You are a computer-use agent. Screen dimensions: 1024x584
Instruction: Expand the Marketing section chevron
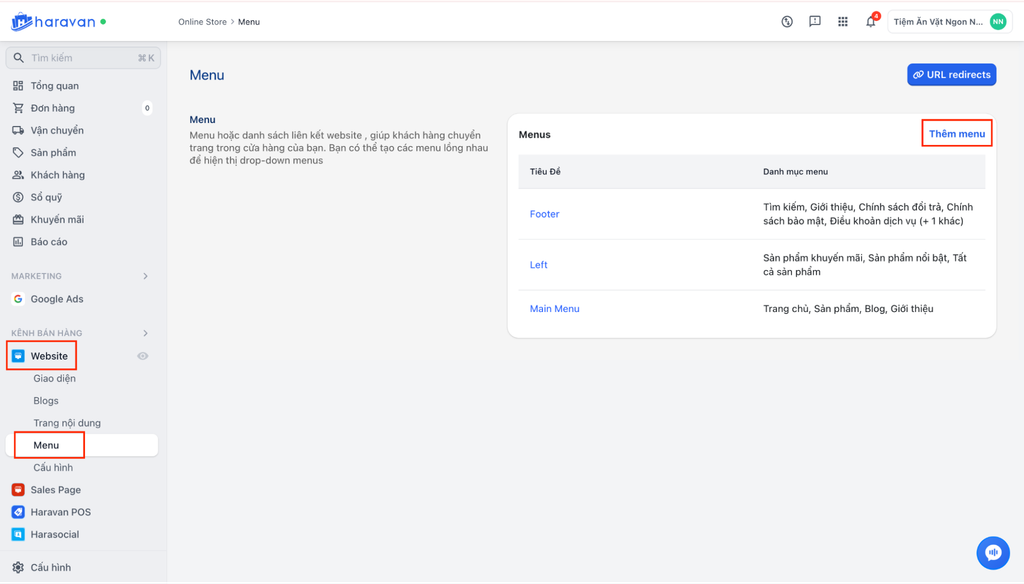point(145,276)
